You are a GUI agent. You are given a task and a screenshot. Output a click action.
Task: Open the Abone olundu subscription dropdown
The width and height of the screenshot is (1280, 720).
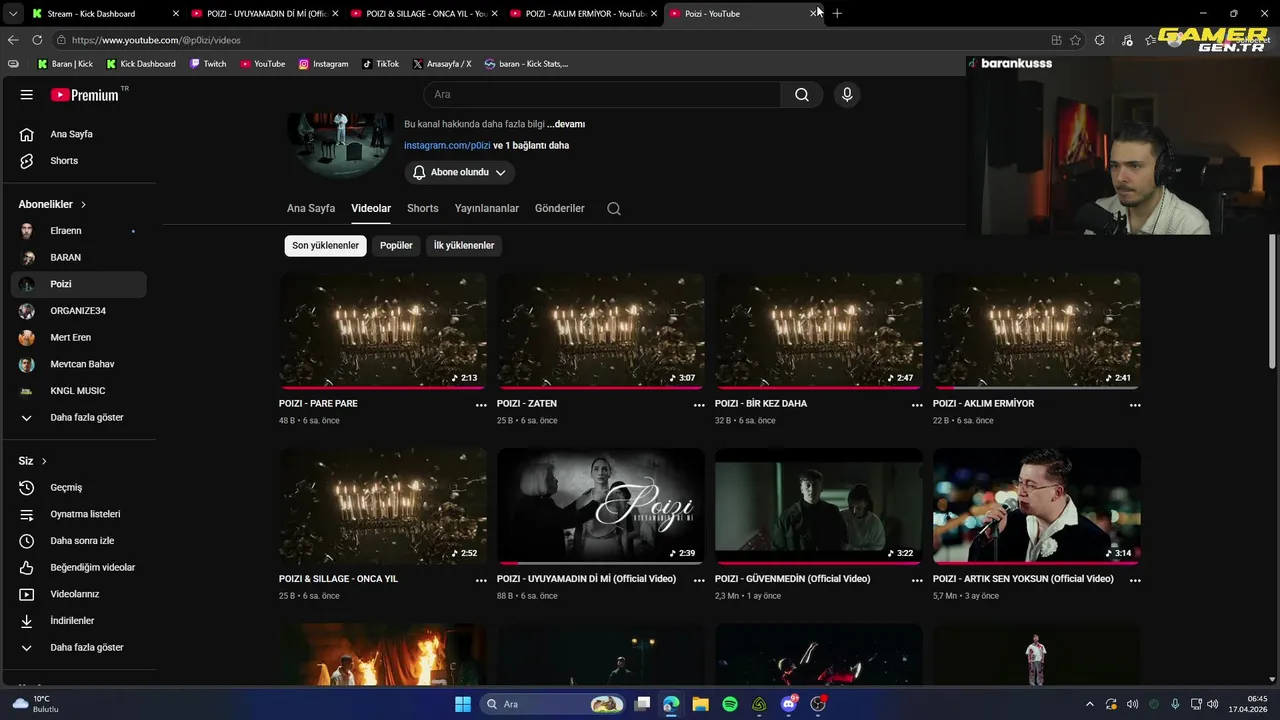point(459,173)
